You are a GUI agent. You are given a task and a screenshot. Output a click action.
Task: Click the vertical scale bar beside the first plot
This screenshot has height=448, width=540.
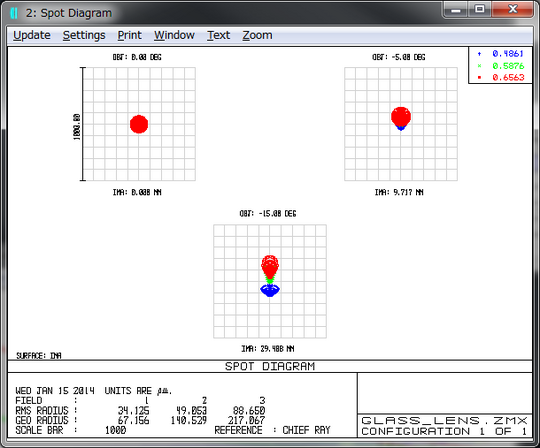pyautogui.click(x=83, y=124)
